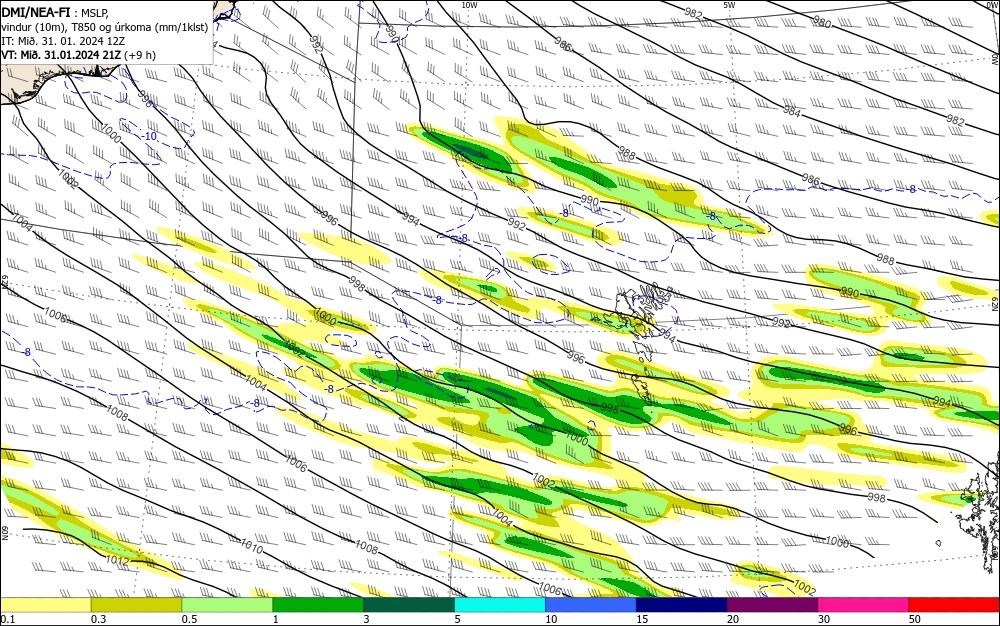Click the legend value label 50
1000x626 pixels.
pos(915,619)
